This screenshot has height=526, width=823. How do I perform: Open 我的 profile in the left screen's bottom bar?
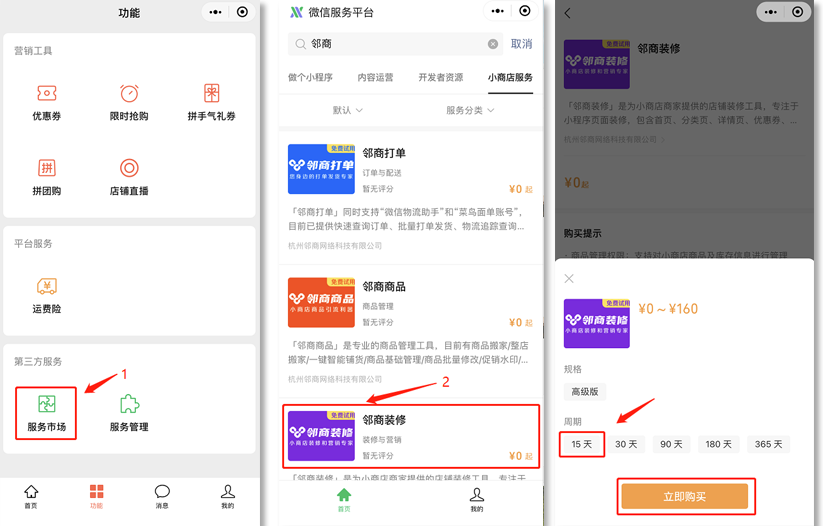click(227, 497)
